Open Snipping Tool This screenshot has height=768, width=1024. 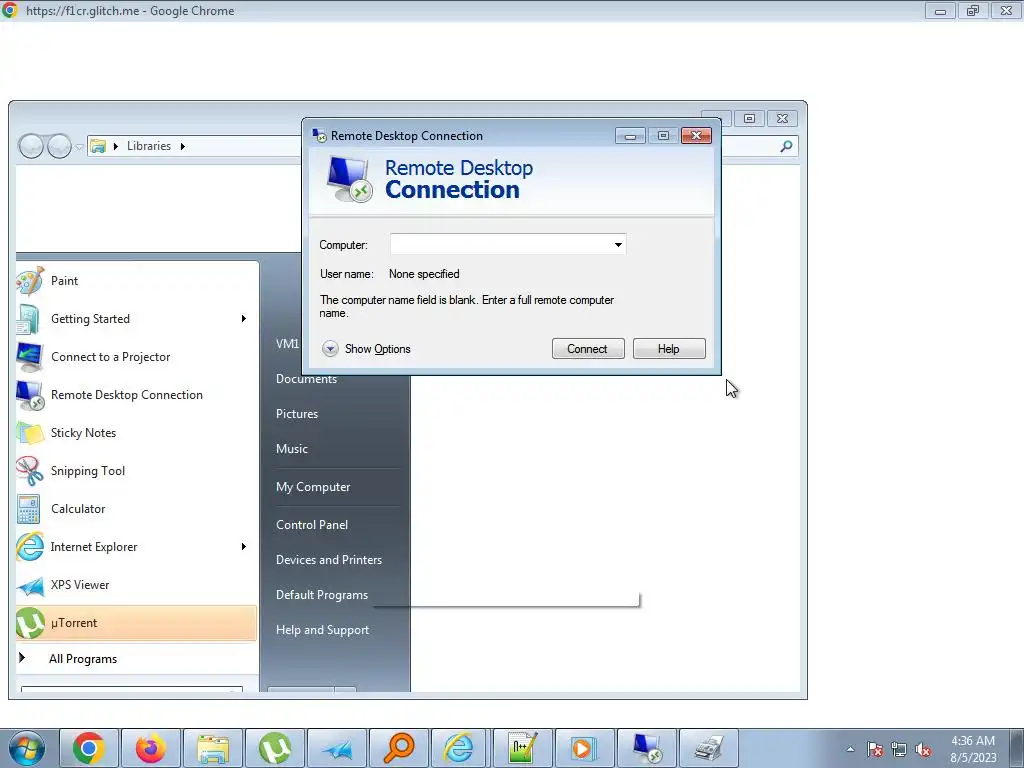coord(136,471)
